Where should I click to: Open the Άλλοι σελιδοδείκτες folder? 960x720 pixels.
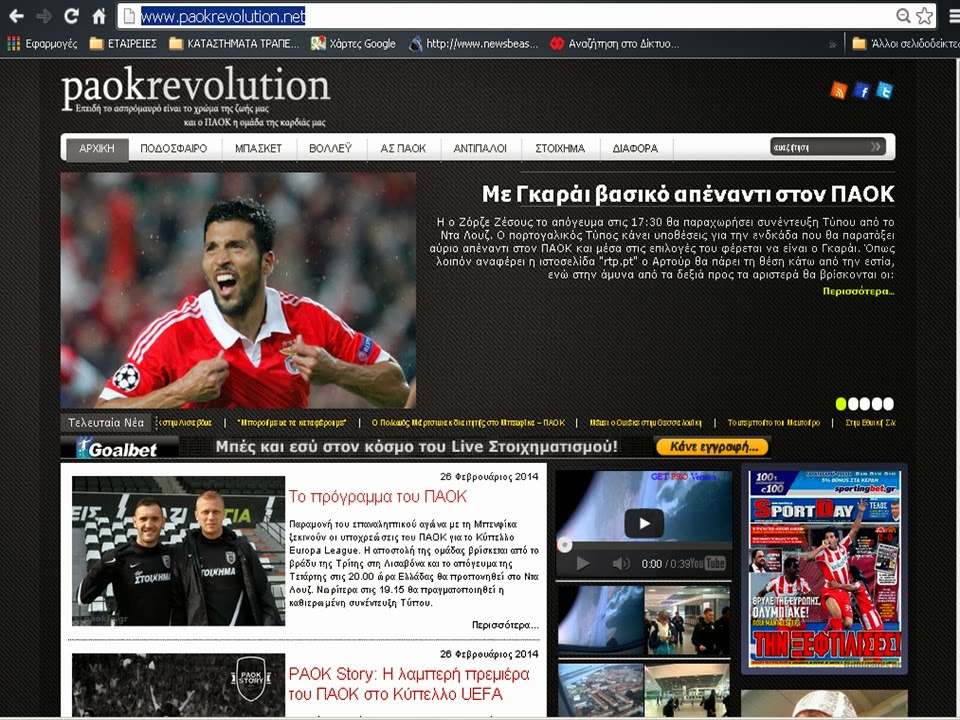(x=906, y=43)
